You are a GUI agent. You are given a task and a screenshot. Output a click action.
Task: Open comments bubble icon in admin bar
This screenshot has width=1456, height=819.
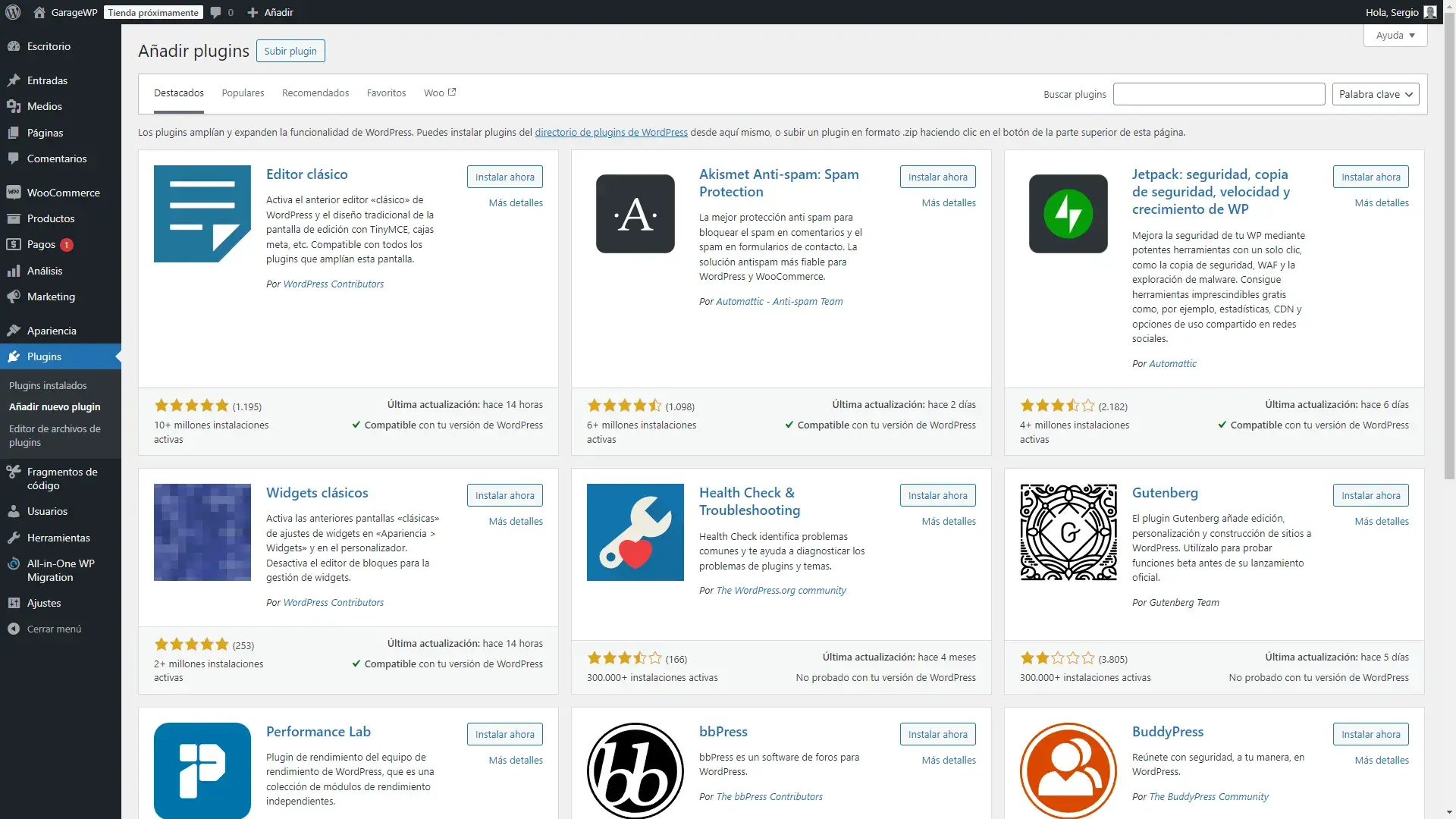(x=216, y=12)
